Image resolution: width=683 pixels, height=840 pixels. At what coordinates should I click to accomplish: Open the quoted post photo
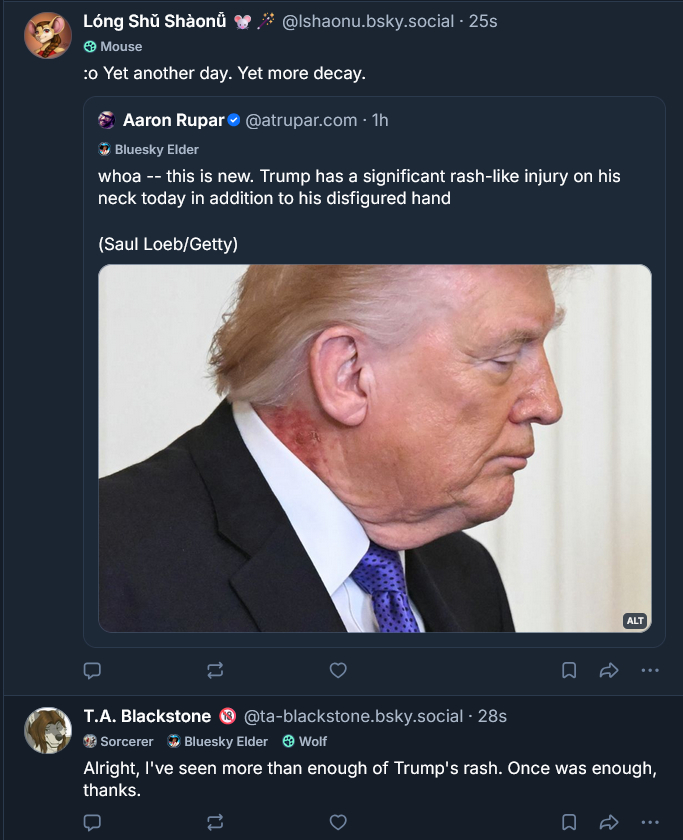tap(374, 448)
